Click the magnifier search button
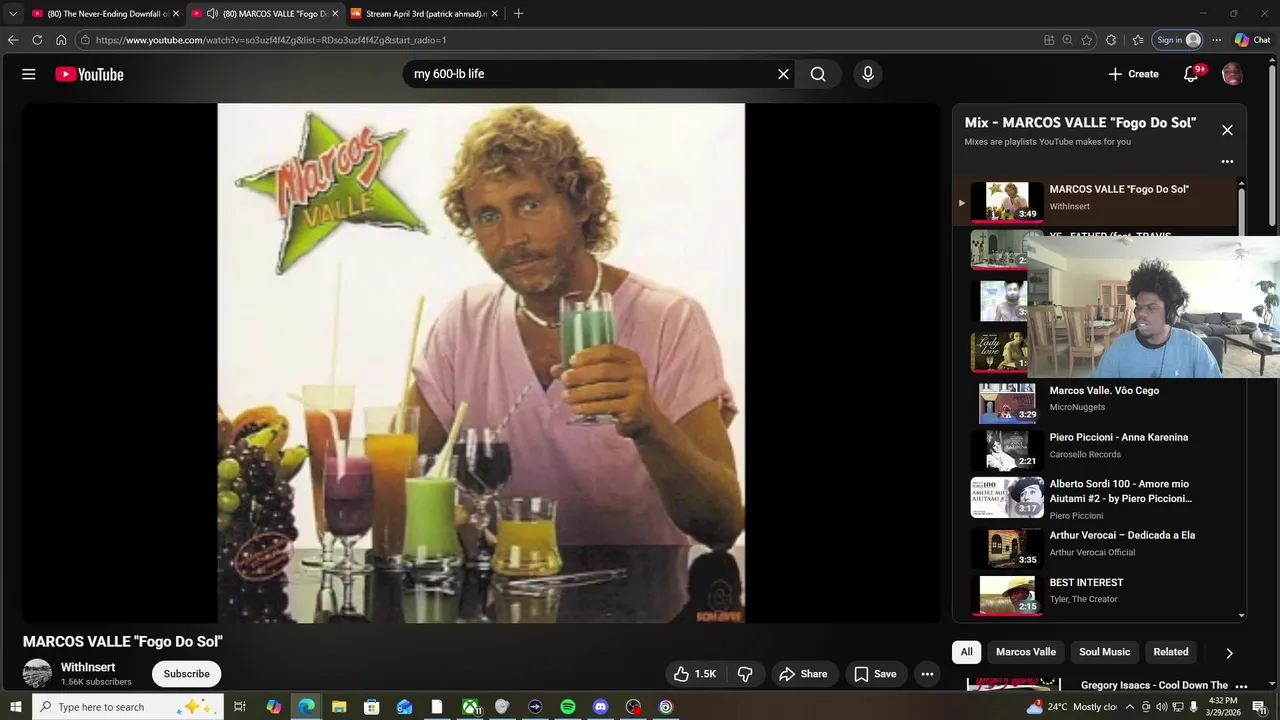This screenshot has height=720, width=1280. [818, 74]
